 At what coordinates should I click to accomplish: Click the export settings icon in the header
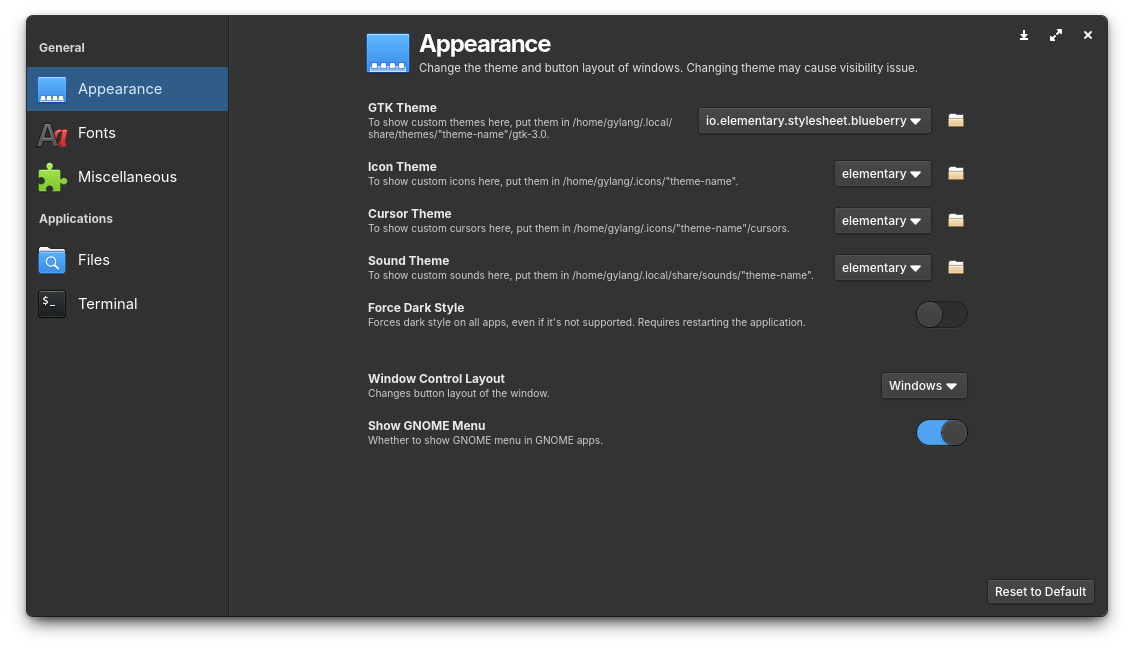1023,35
